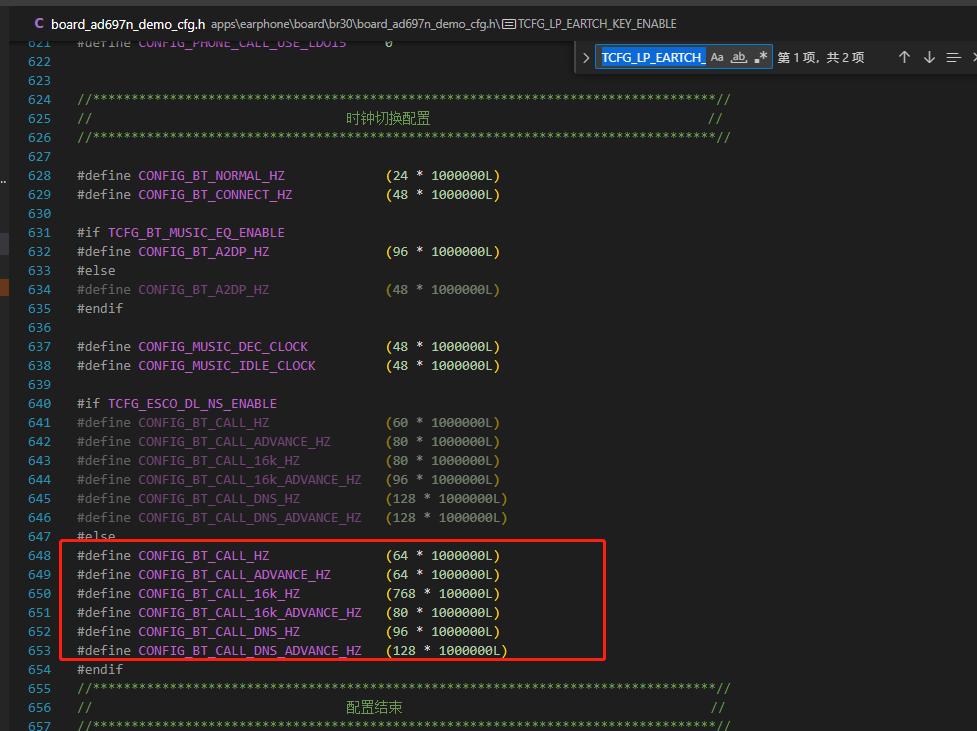Click the (24 * 1000000L) value
This screenshot has width=977, height=731.
click(x=443, y=176)
